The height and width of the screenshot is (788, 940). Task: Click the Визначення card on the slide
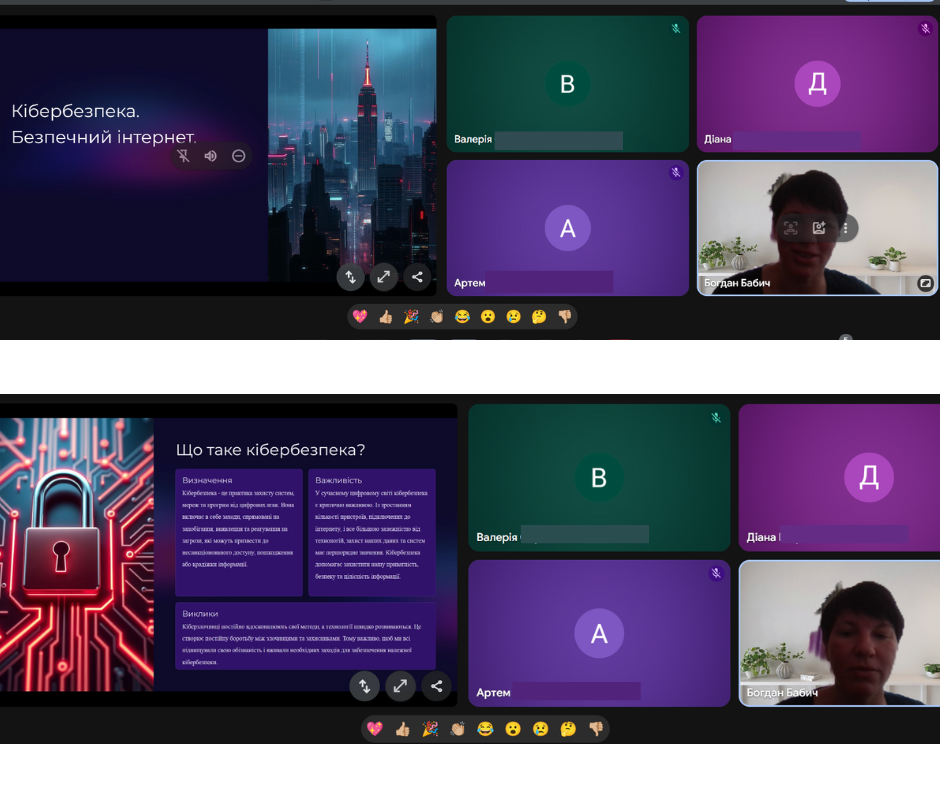[x=239, y=532]
